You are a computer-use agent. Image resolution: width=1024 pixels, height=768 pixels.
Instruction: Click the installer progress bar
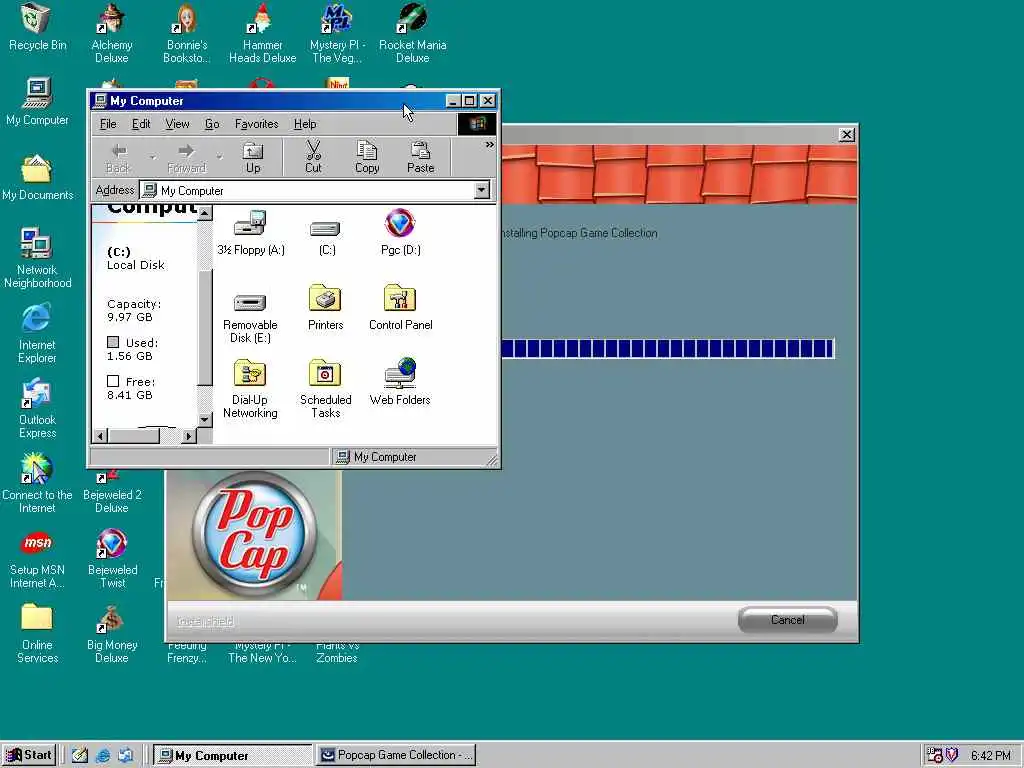pyautogui.click(x=667, y=348)
